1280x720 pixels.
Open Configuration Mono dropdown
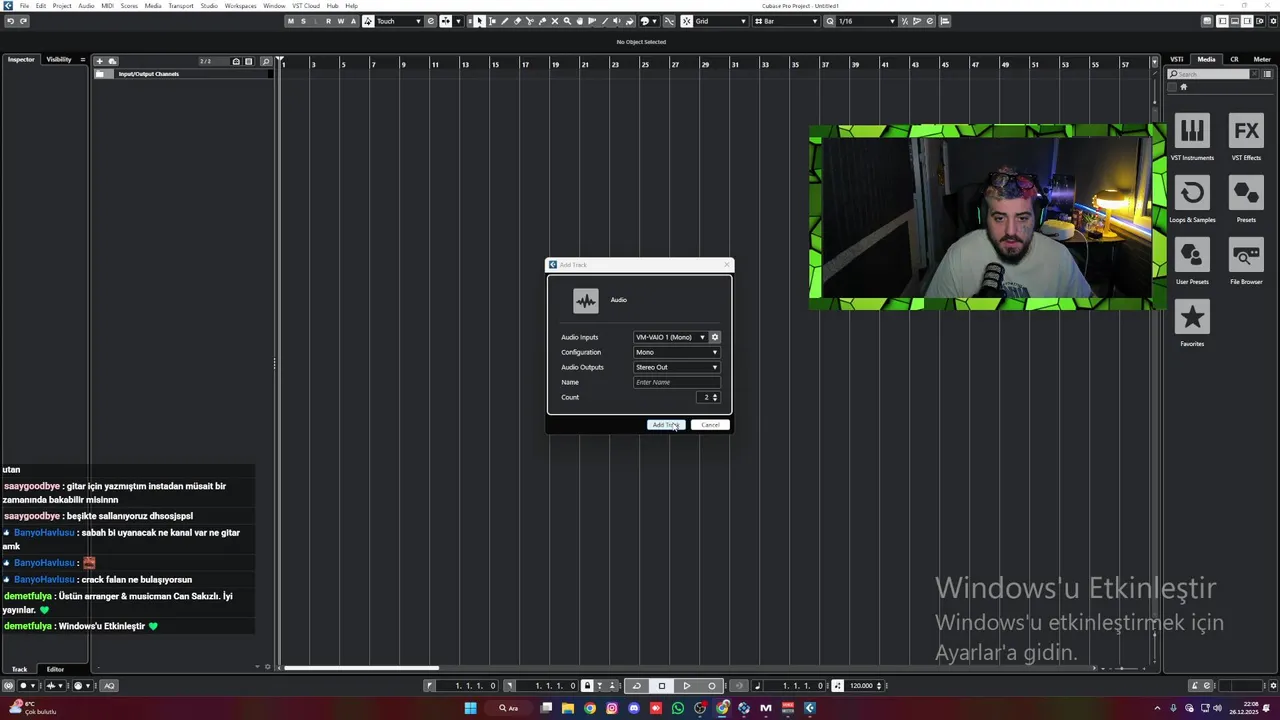click(x=677, y=352)
